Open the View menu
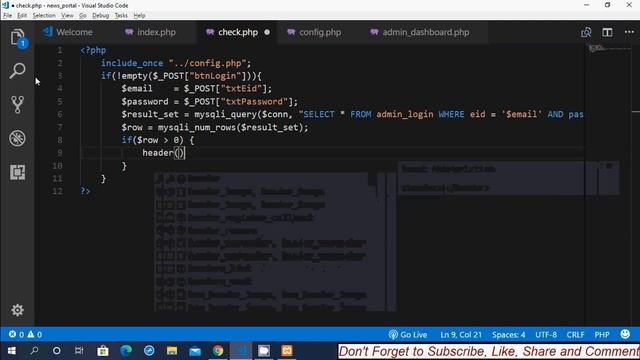The height and width of the screenshot is (360, 640). pos(67,16)
